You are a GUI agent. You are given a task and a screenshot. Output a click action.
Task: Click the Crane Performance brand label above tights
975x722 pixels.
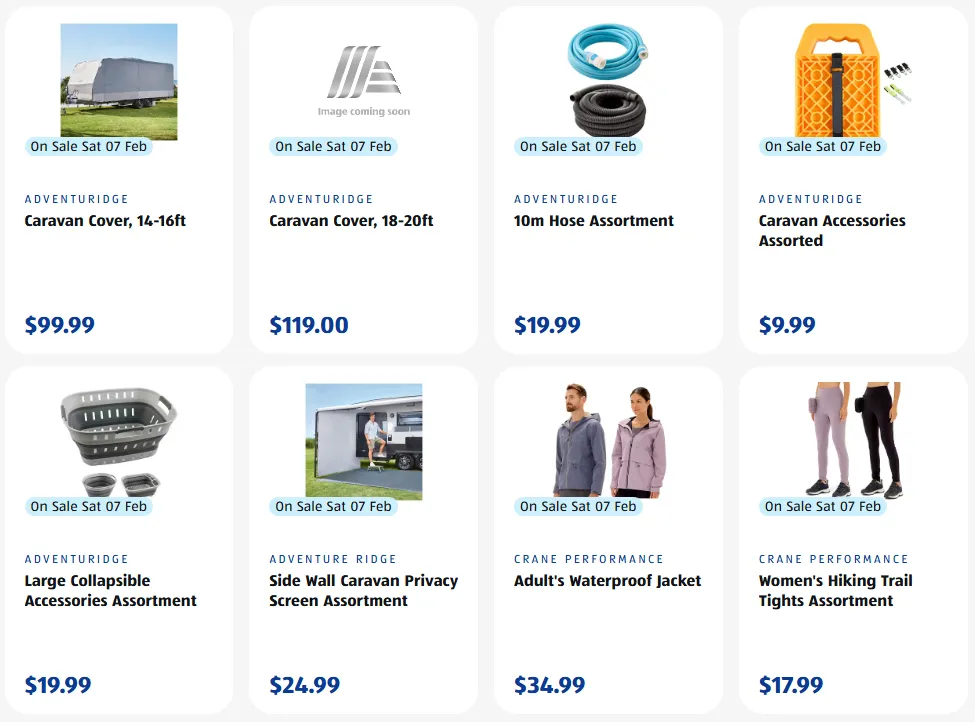click(x=833, y=559)
